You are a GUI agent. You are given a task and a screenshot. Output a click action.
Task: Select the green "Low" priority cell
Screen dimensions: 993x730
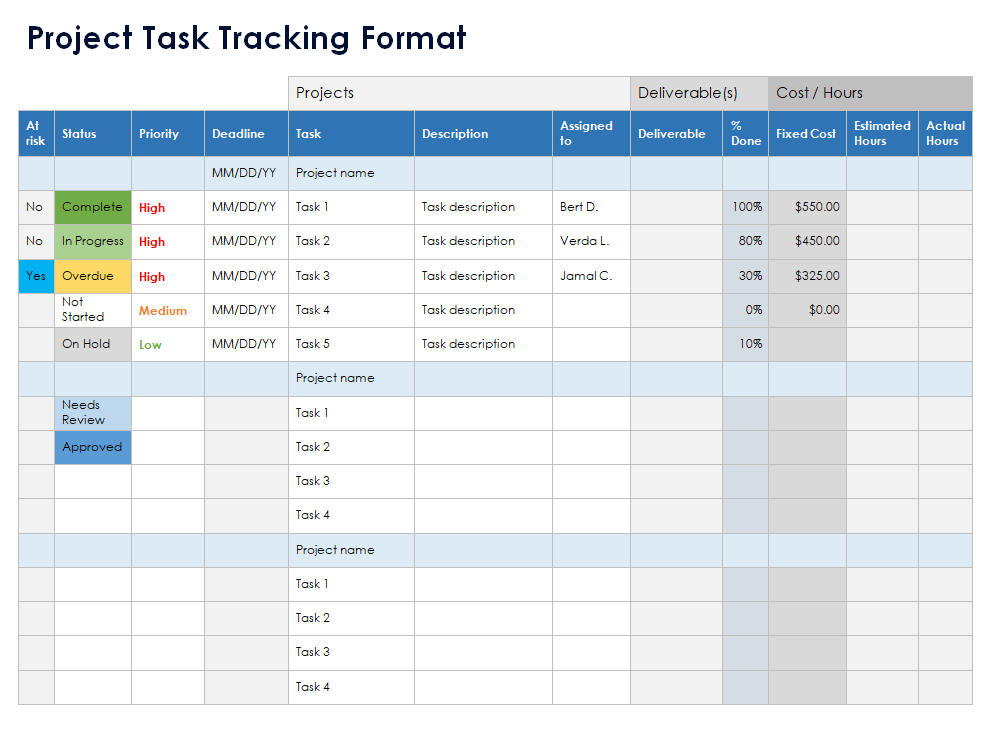pos(167,344)
